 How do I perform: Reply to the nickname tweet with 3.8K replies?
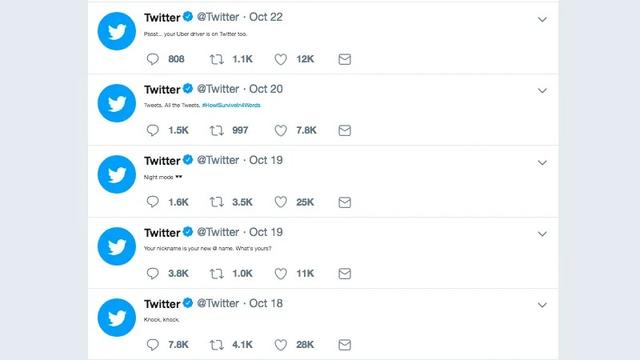point(153,273)
